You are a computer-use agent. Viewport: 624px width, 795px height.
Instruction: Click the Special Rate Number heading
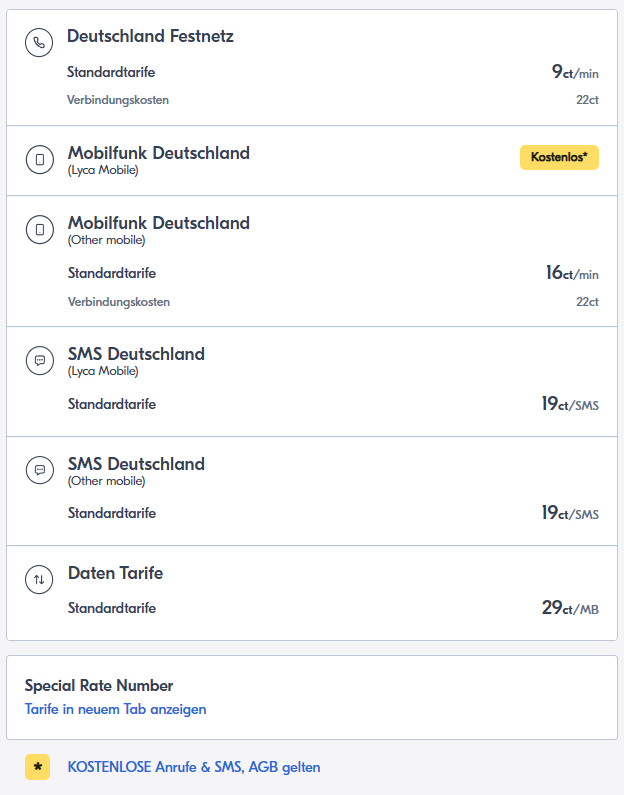(99, 686)
